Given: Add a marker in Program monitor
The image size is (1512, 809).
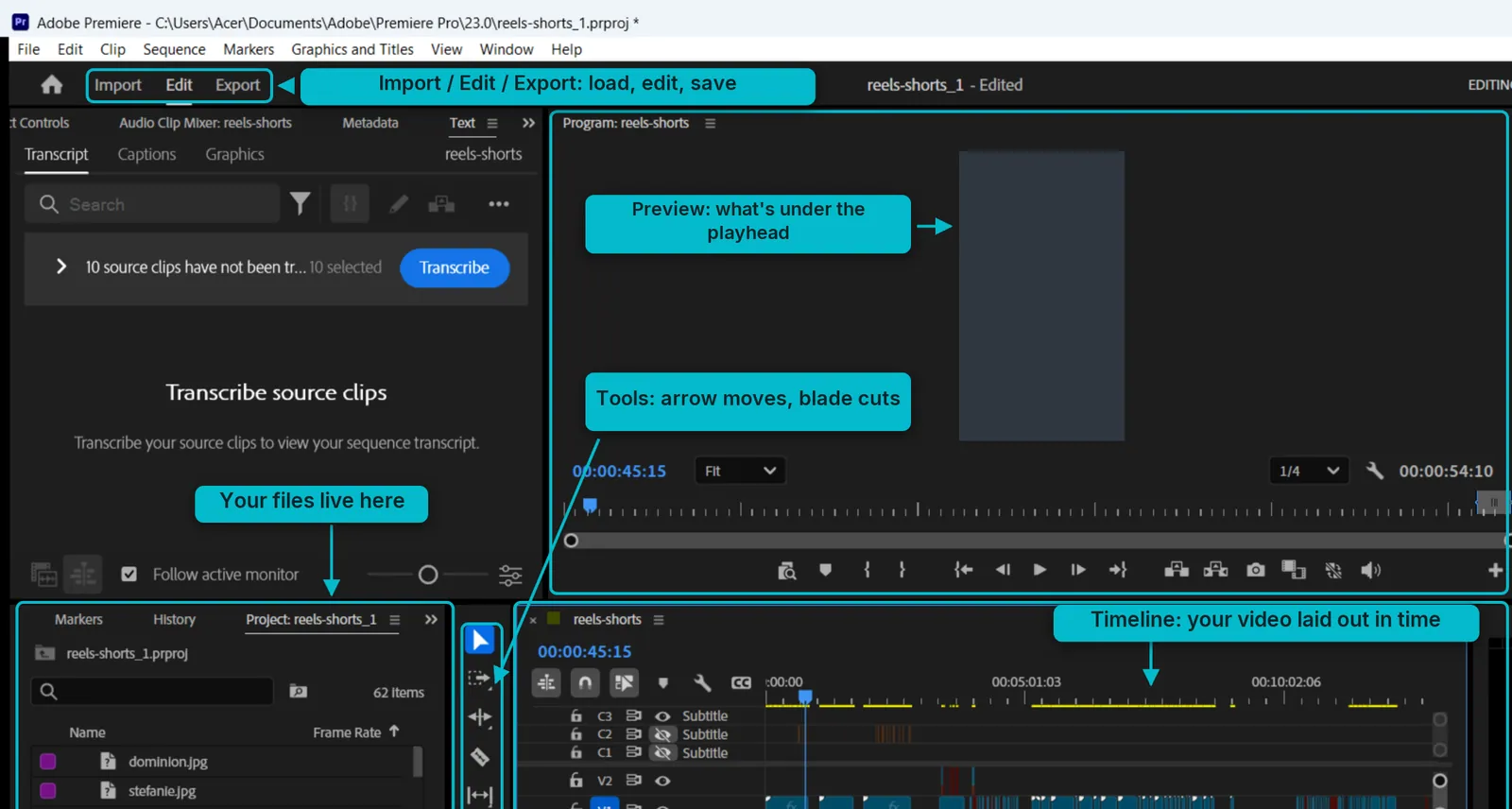Looking at the screenshot, I should point(825,570).
